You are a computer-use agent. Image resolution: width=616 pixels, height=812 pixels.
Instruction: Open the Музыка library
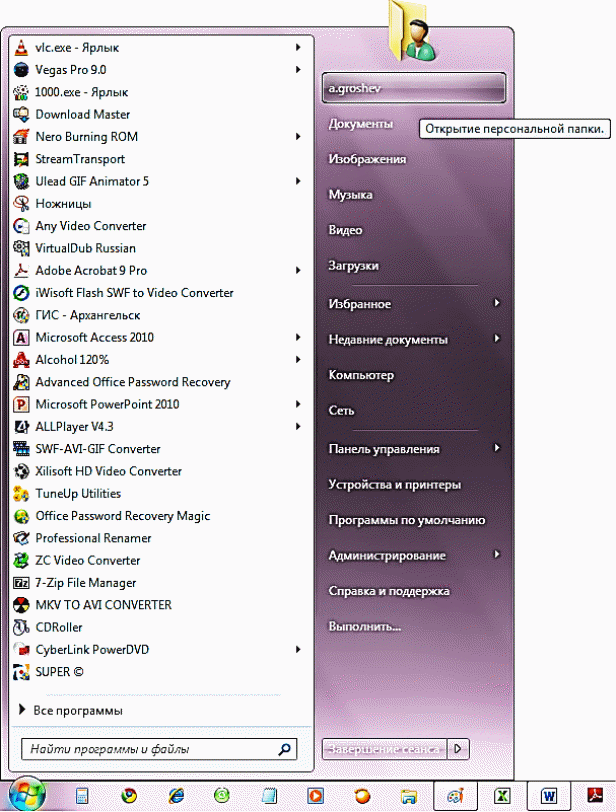pos(350,195)
